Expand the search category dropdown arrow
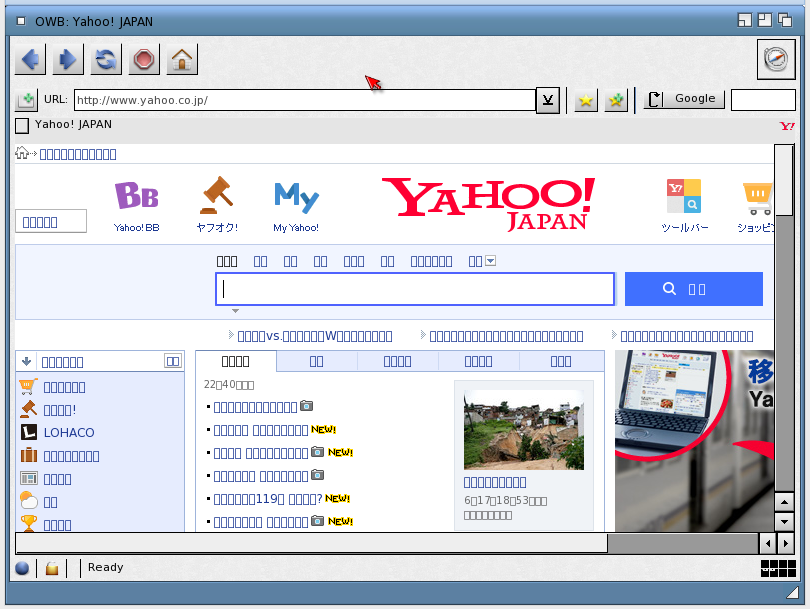 coord(491,261)
